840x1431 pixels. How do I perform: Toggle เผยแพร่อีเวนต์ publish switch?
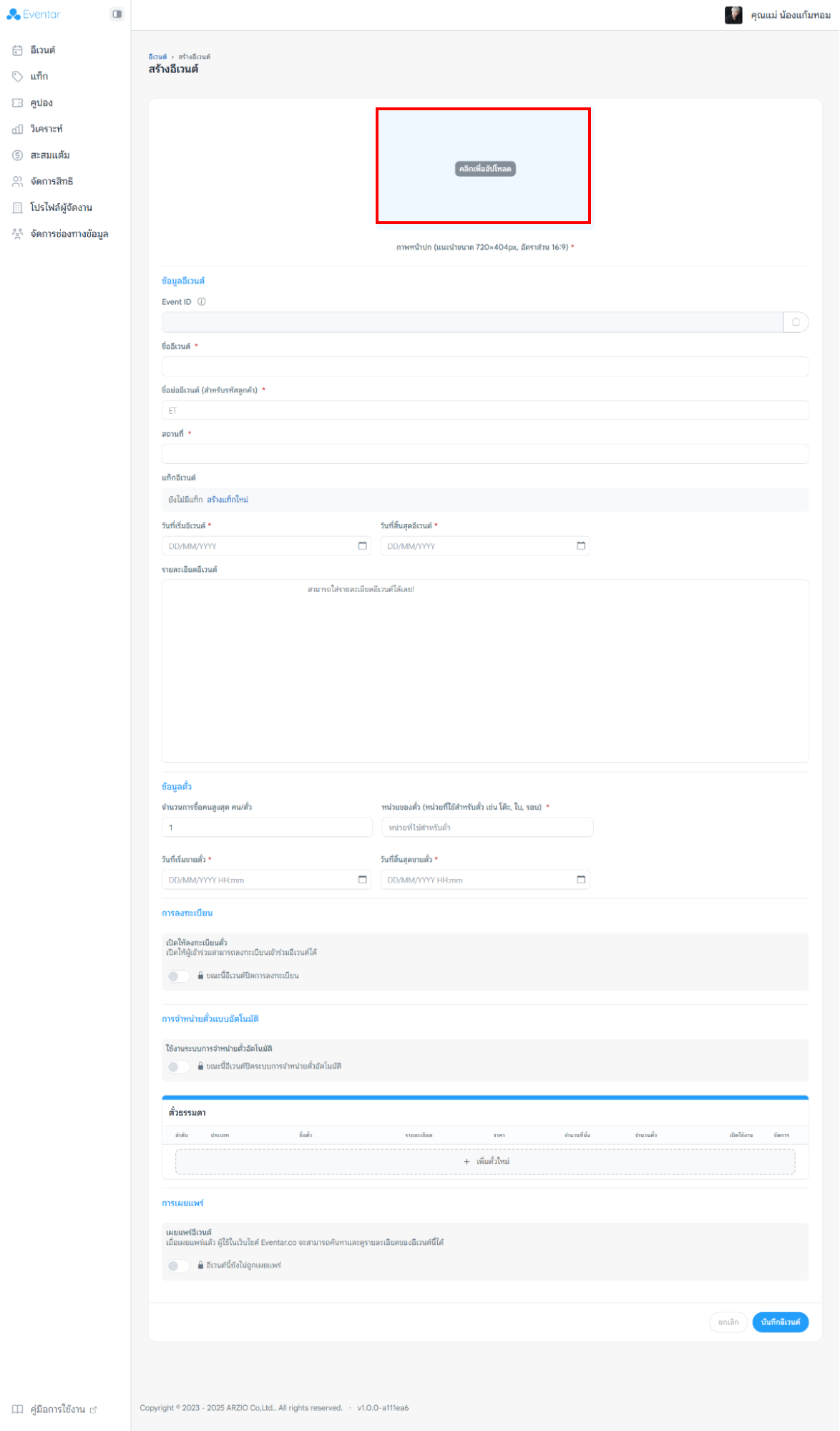[x=178, y=1266]
